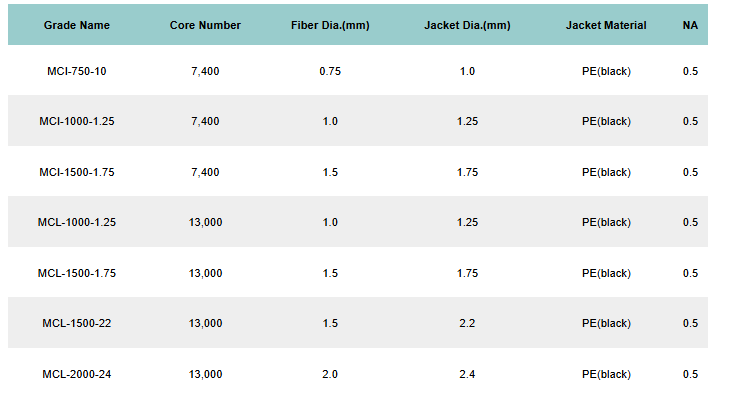Click the Fiber Dia.(mm) column header
This screenshot has width=739, height=402.
click(330, 25)
